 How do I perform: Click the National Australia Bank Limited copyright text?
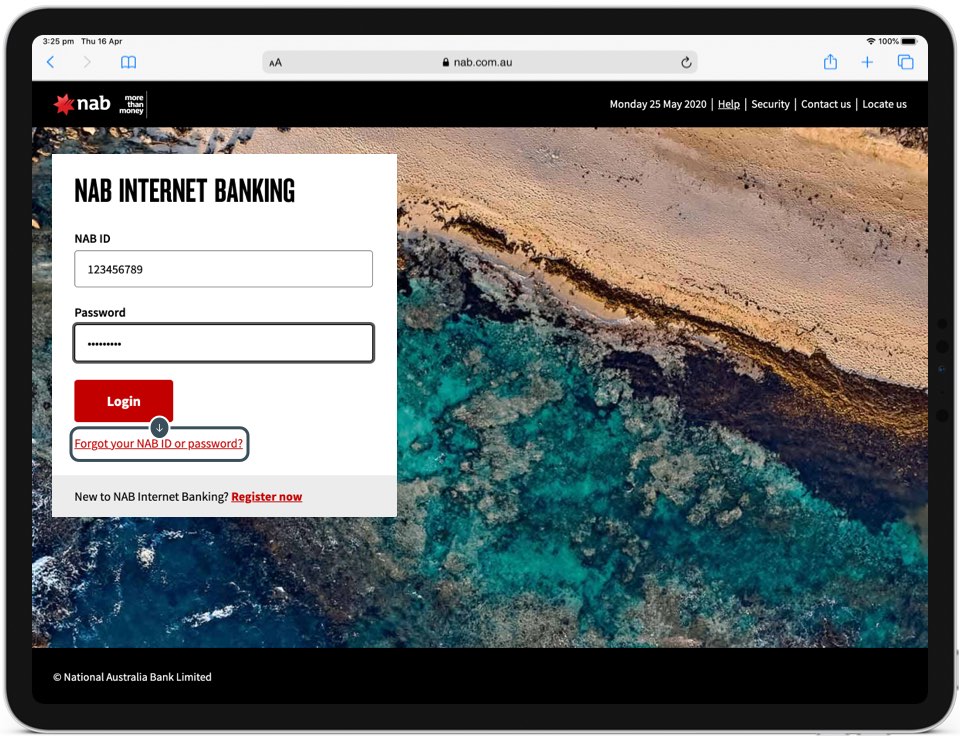point(132,677)
